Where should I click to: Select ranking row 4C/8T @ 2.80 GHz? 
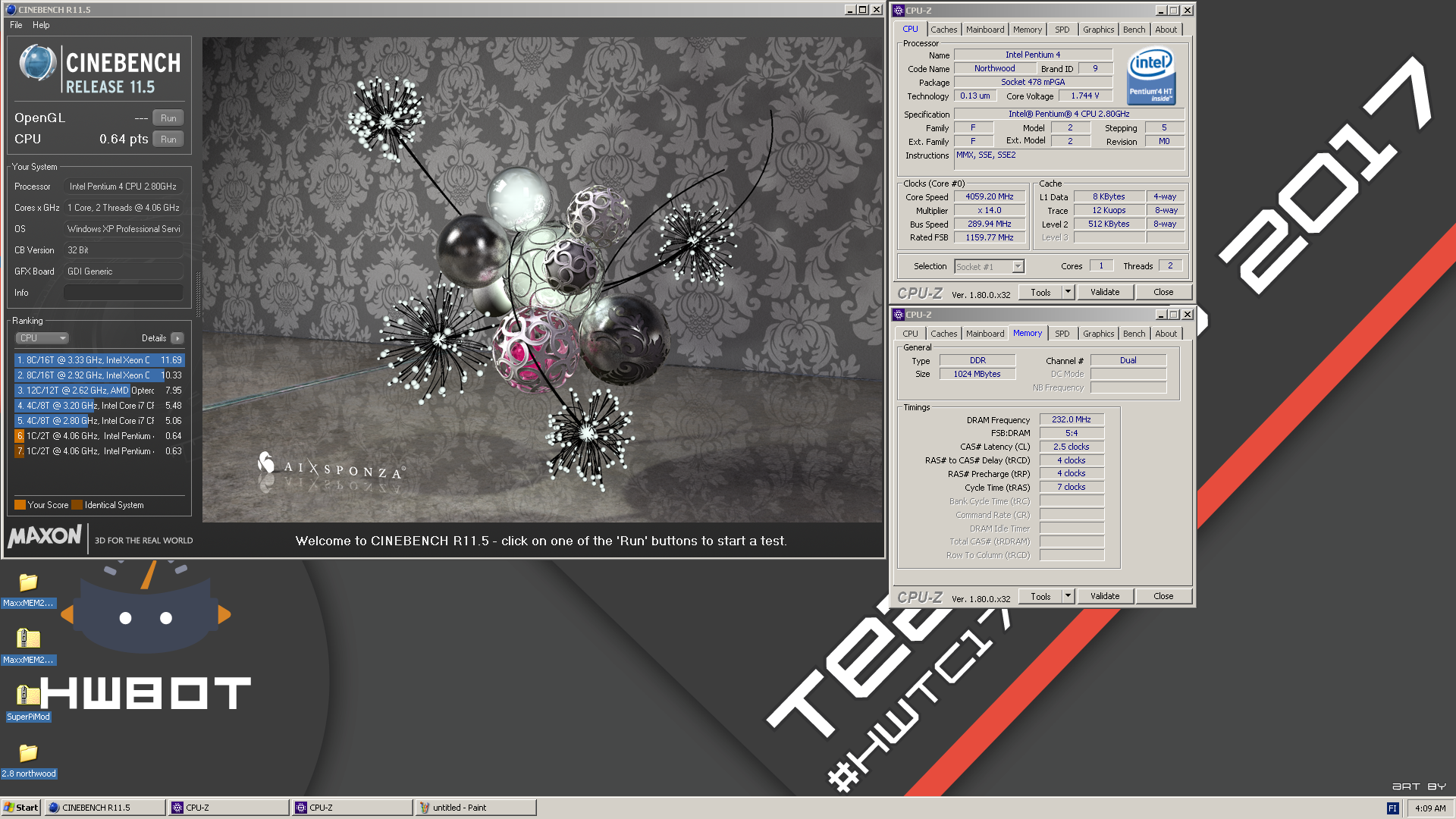point(99,421)
